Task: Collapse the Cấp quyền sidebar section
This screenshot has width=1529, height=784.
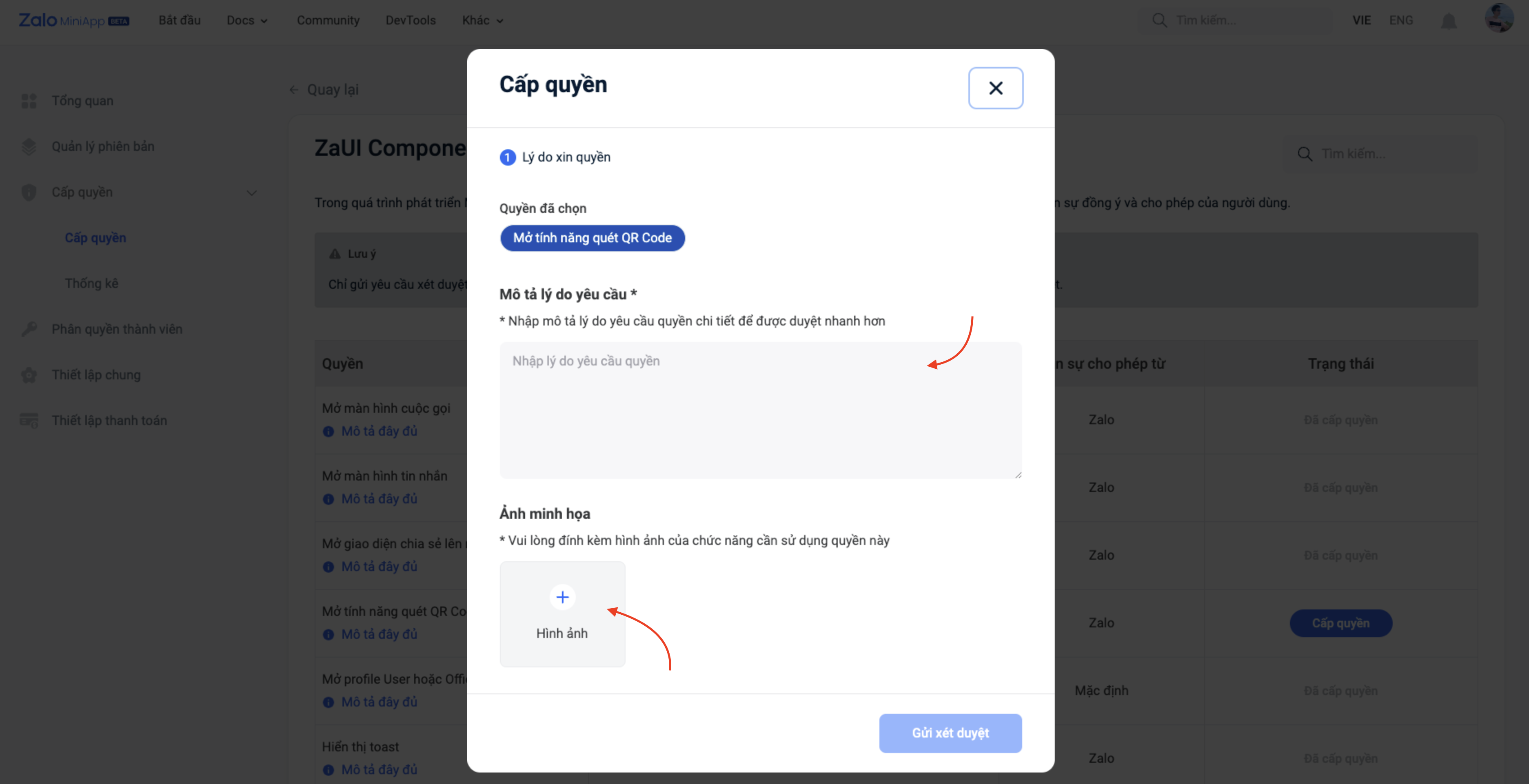Action: 252,192
